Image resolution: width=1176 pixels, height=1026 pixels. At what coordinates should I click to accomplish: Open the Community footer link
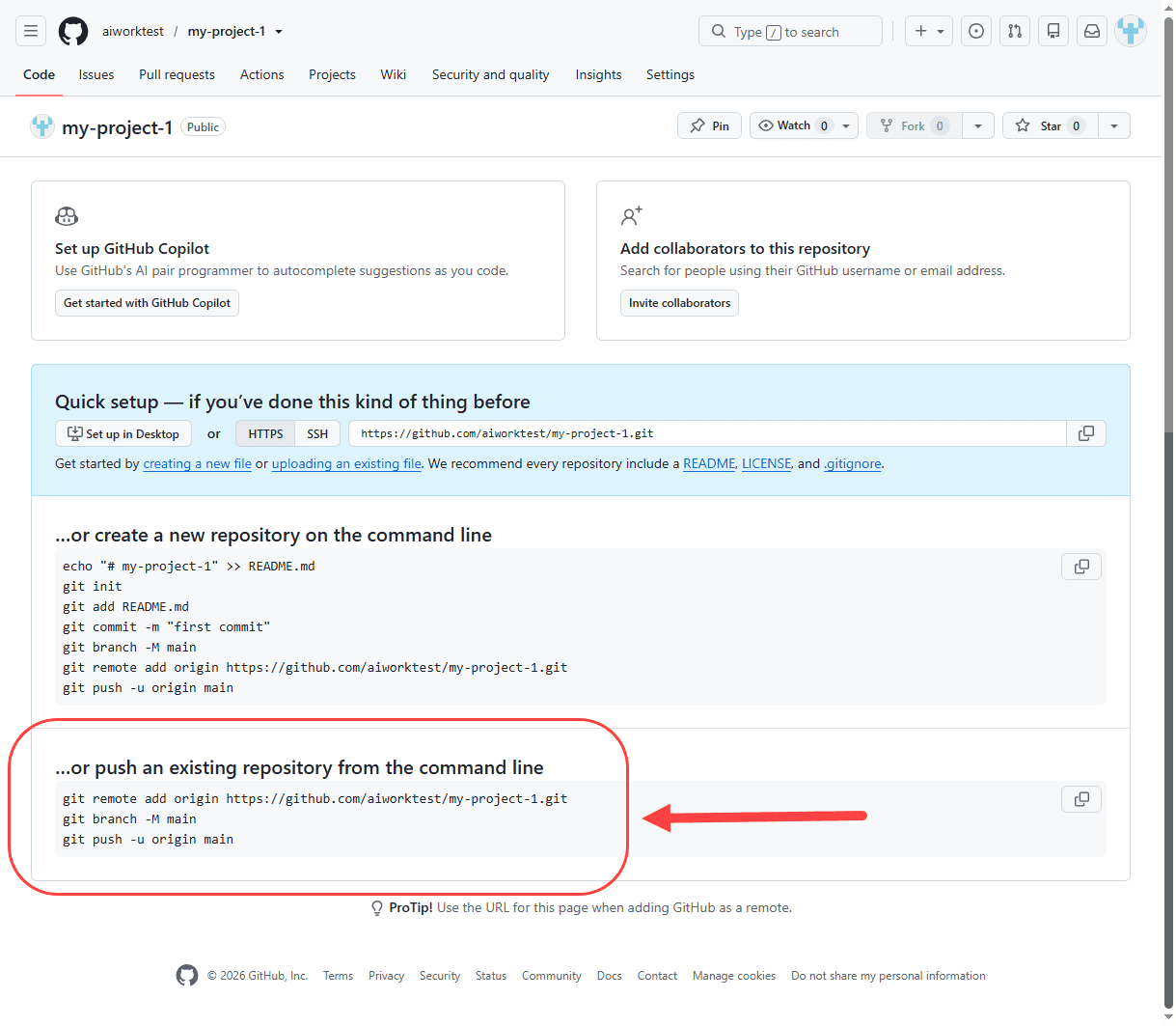(x=552, y=976)
